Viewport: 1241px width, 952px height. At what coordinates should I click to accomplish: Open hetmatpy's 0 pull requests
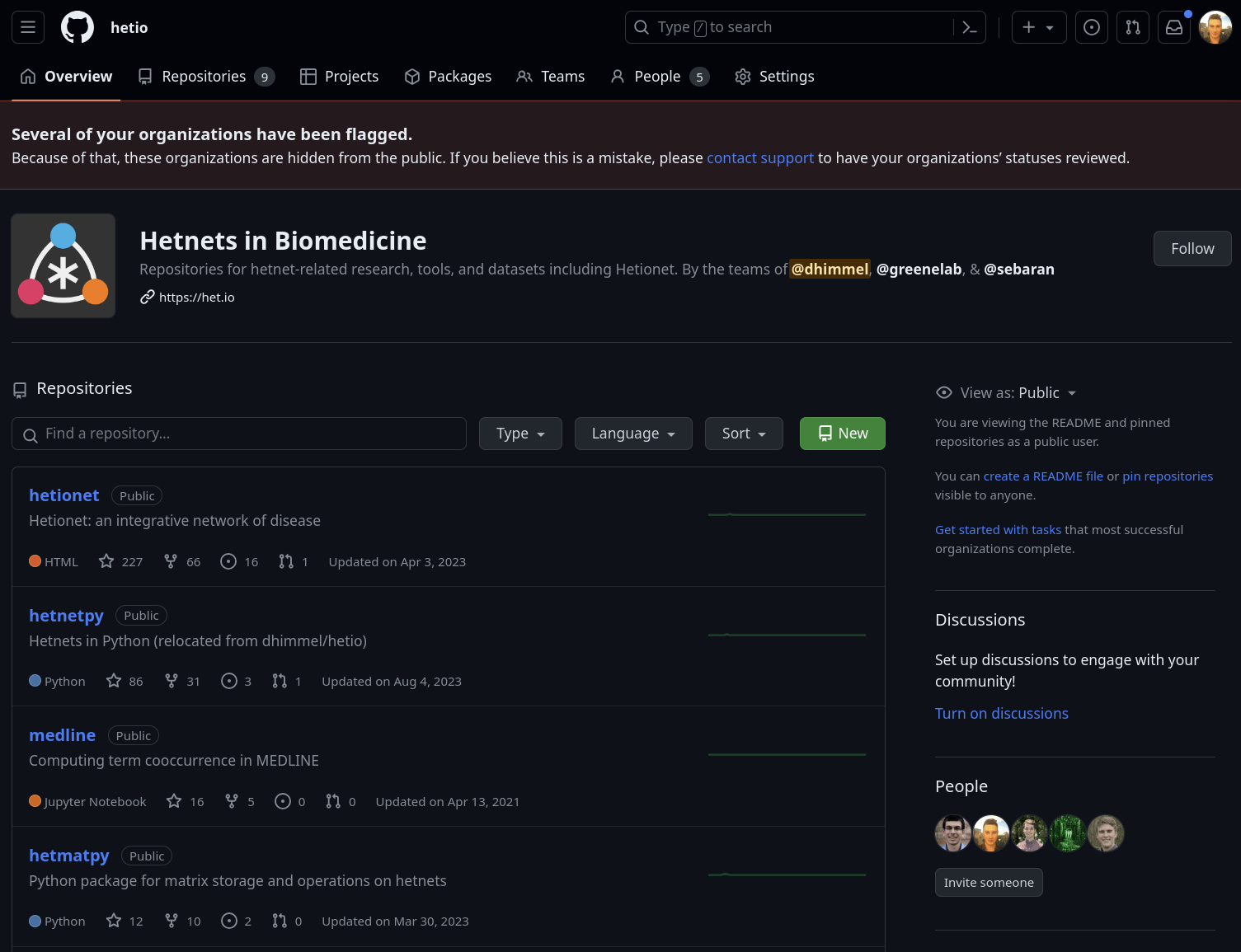[x=287, y=921]
